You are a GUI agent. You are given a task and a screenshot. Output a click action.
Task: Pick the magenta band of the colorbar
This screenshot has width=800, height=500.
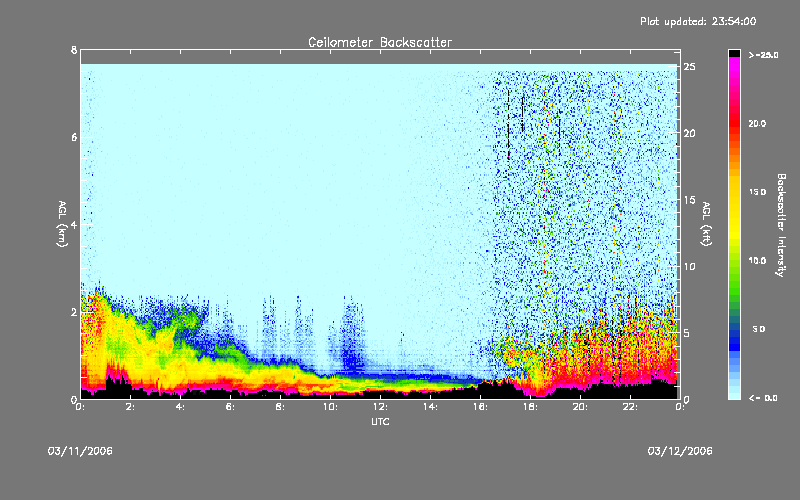pos(734,63)
